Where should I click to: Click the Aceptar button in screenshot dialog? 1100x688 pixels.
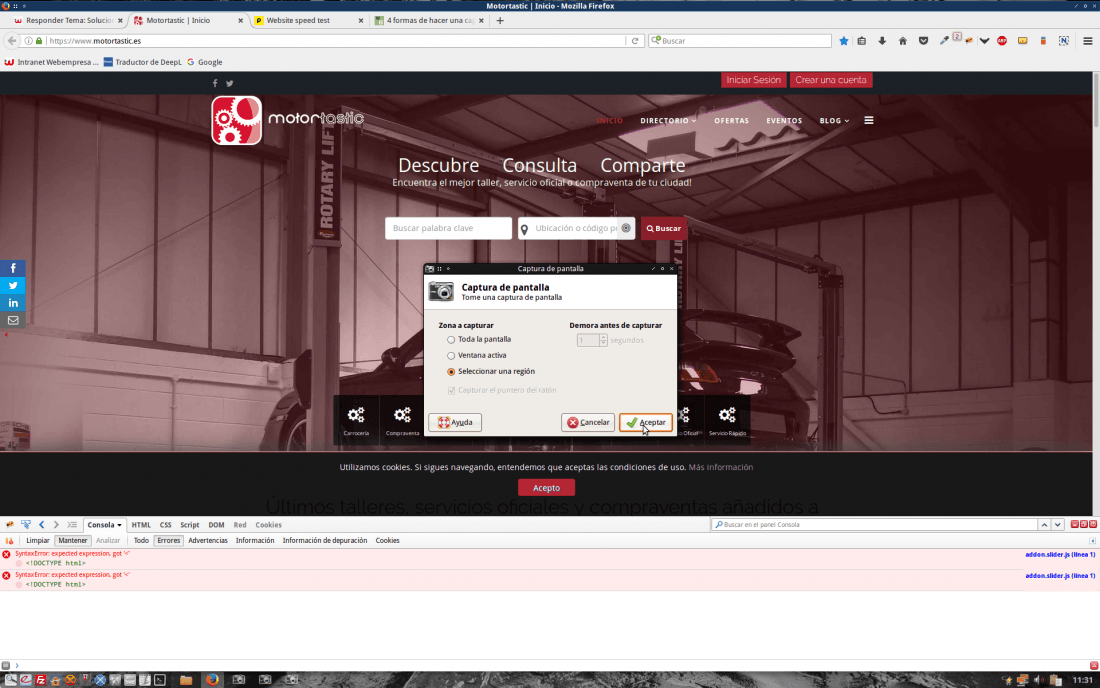click(645, 422)
